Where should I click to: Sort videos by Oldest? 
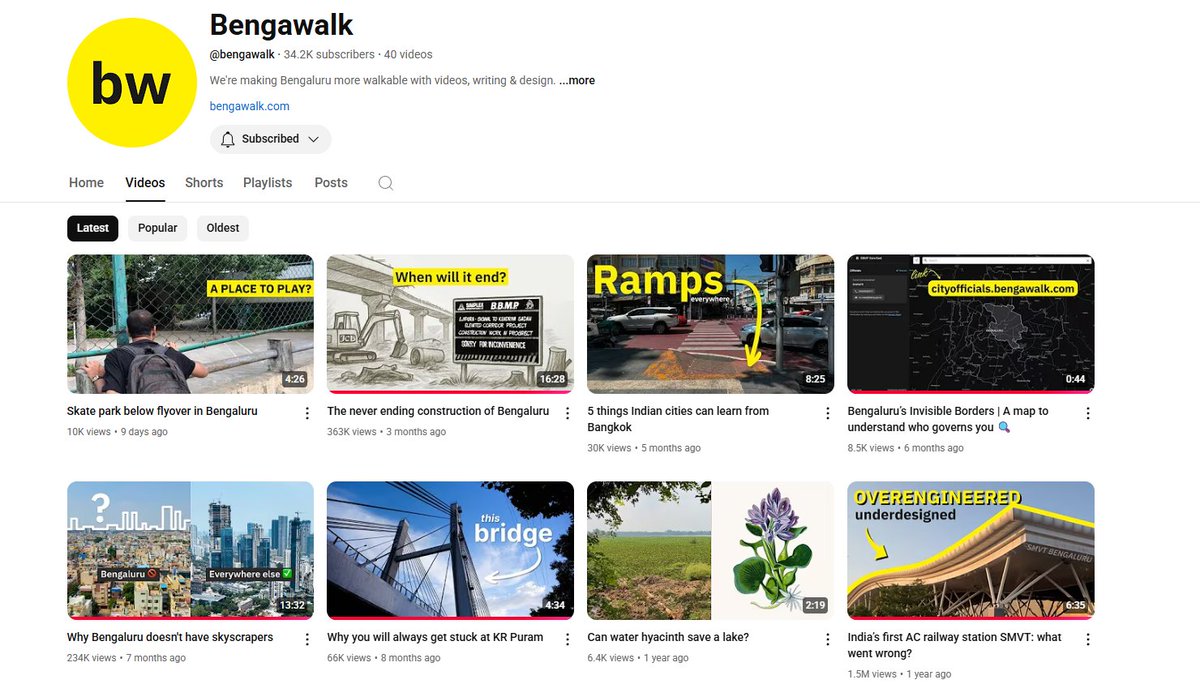pos(223,228)
